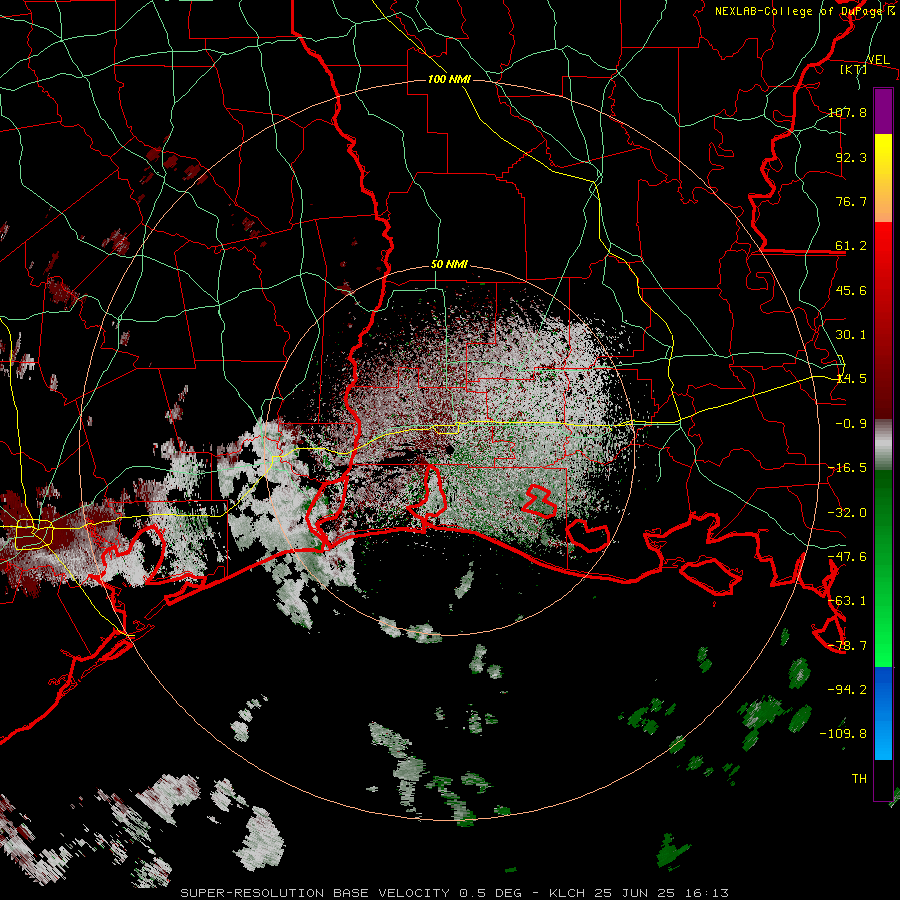The width and height of the screenshot is (900, 900).
Task: Click the TH legend label
Action: coord(859,779)
